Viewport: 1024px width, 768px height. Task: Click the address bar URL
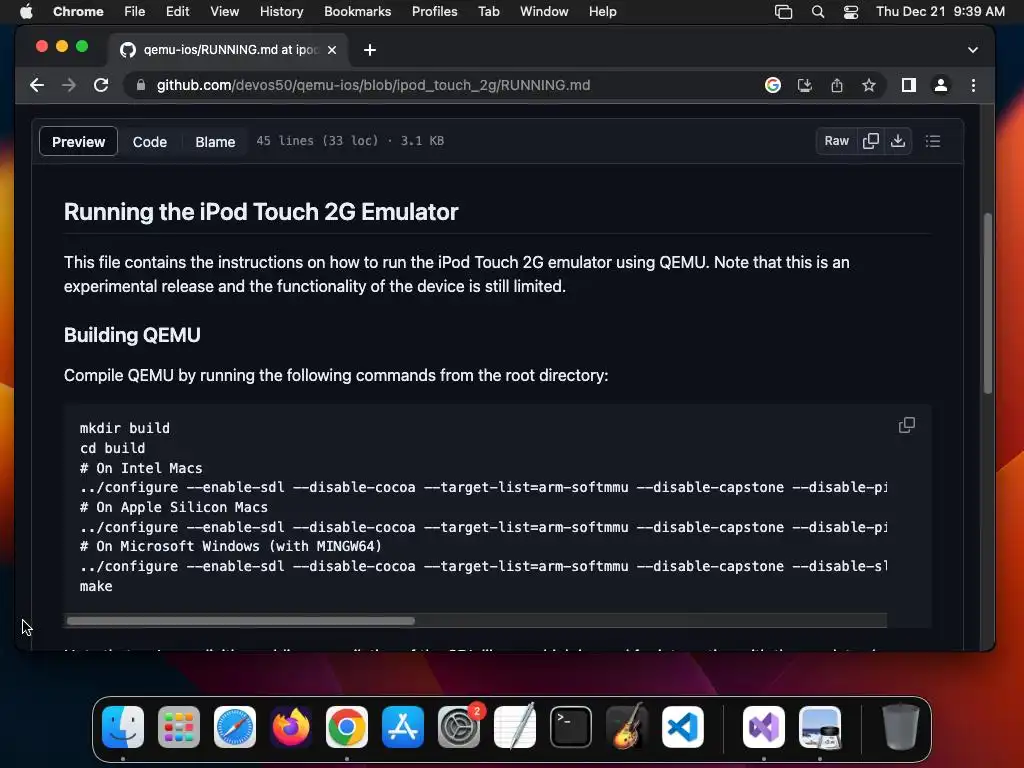coord(374,86)
